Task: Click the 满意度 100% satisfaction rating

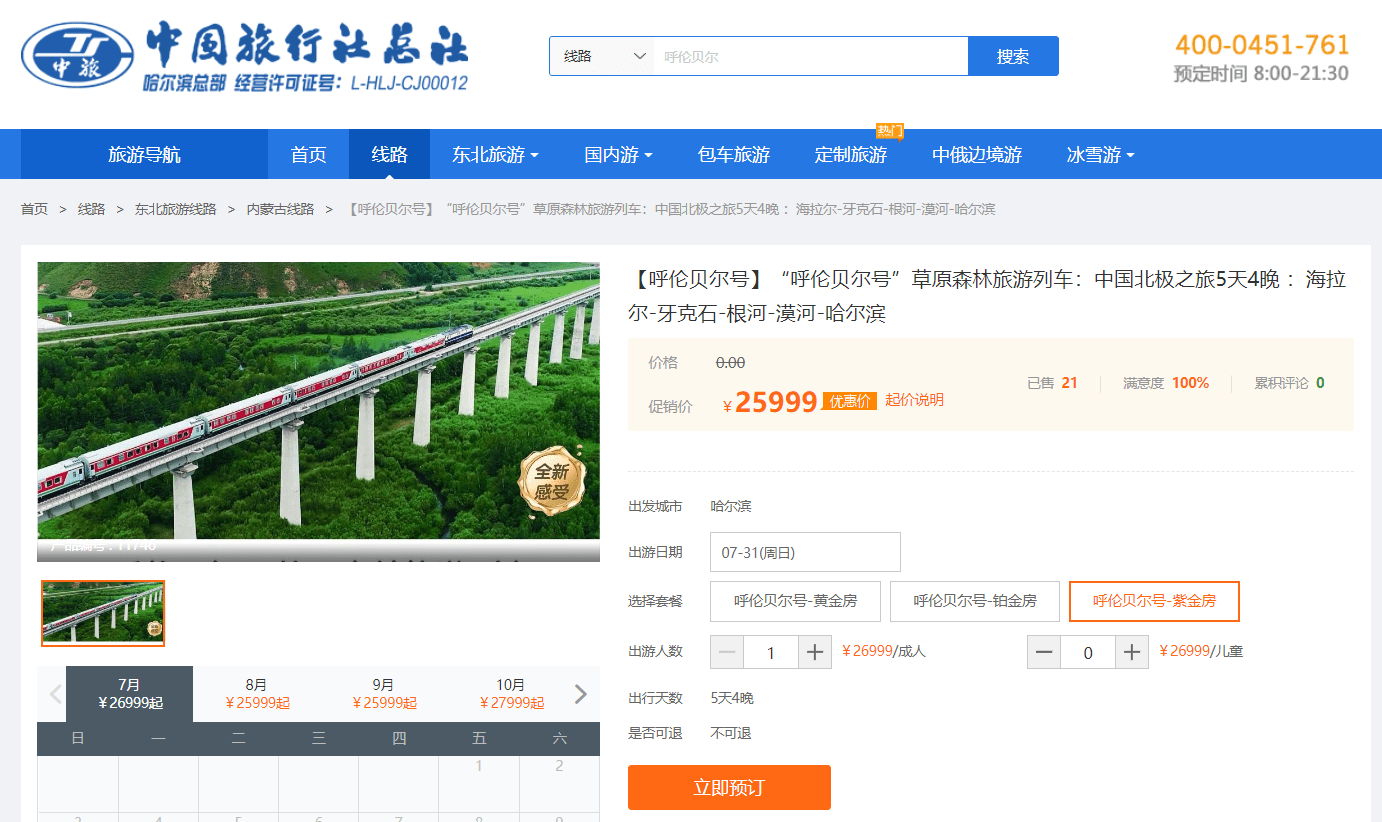Action: [x=1166, y=383]
